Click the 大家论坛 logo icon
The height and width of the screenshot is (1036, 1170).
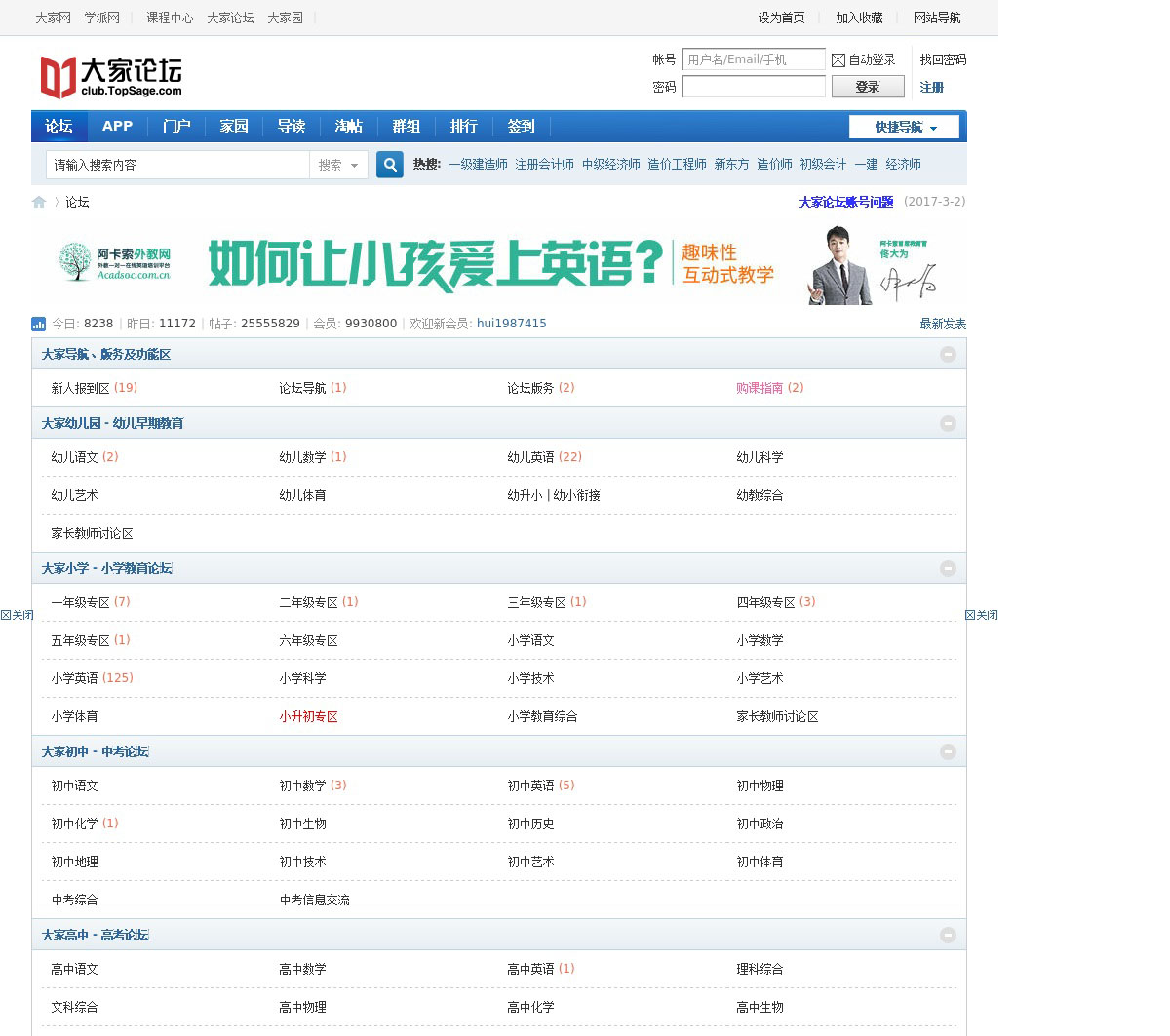pos(56,75)
